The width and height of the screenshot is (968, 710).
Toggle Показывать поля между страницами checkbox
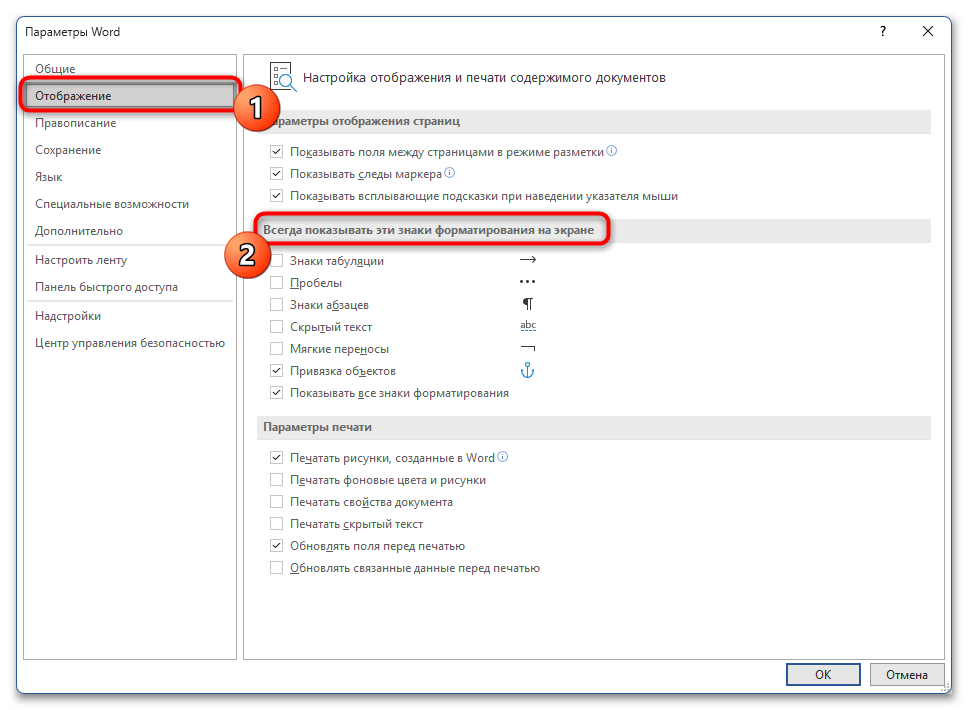tap(277, 152)
